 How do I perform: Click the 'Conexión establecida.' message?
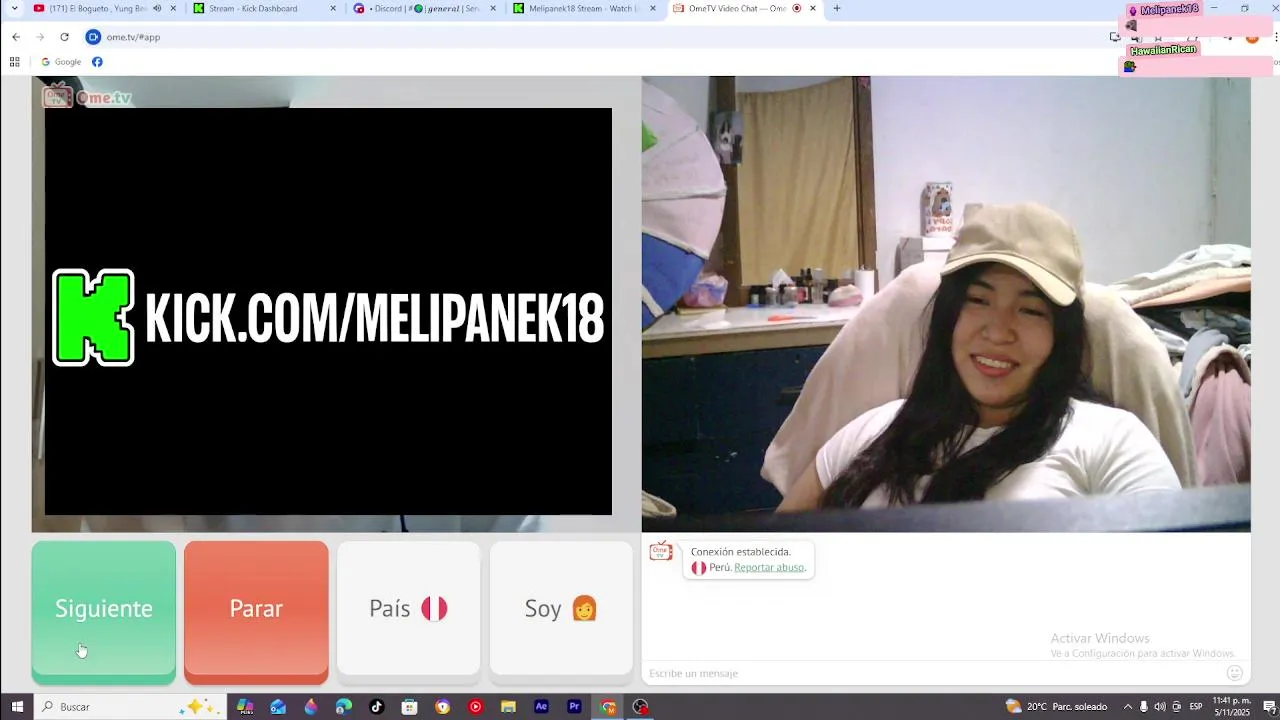click(740, 552)
